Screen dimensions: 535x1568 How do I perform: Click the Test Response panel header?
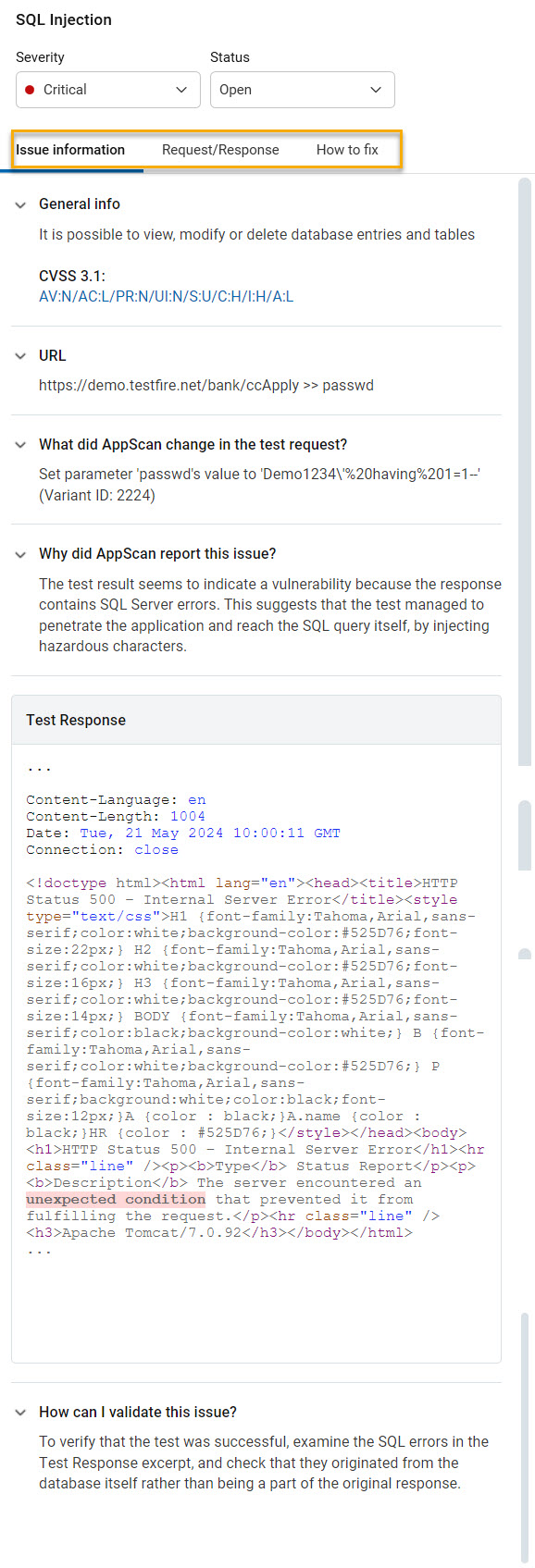coord(256,720)
